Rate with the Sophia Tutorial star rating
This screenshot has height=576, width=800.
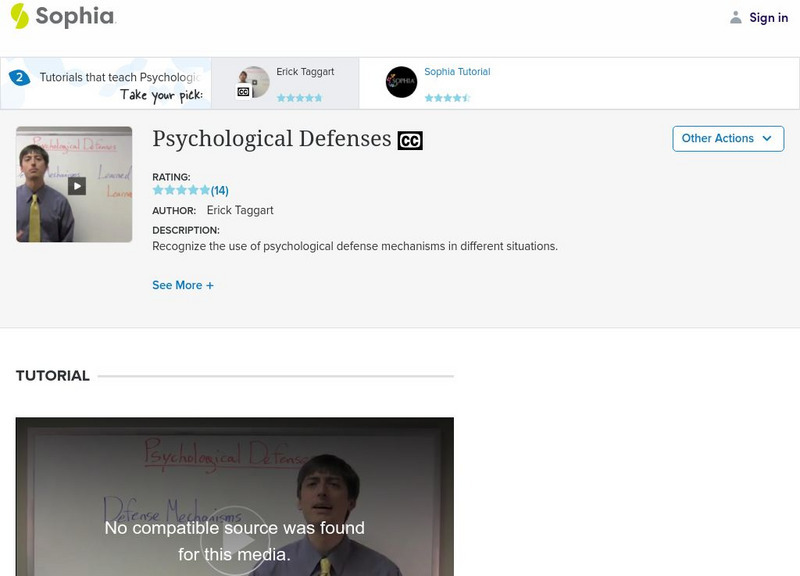point(447,97)
